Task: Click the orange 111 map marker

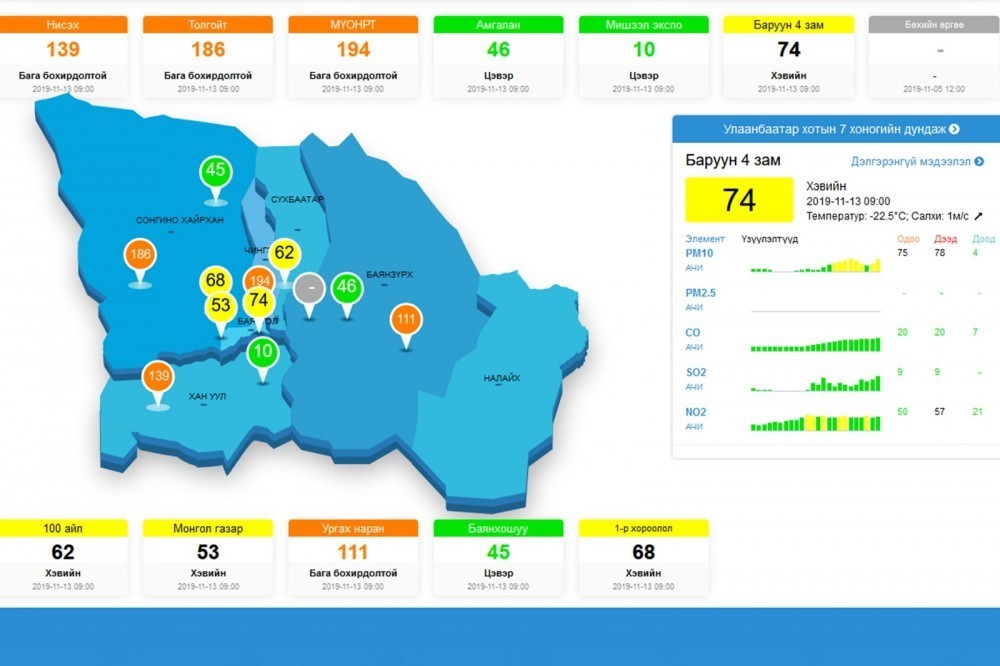Action: point(405,320)
